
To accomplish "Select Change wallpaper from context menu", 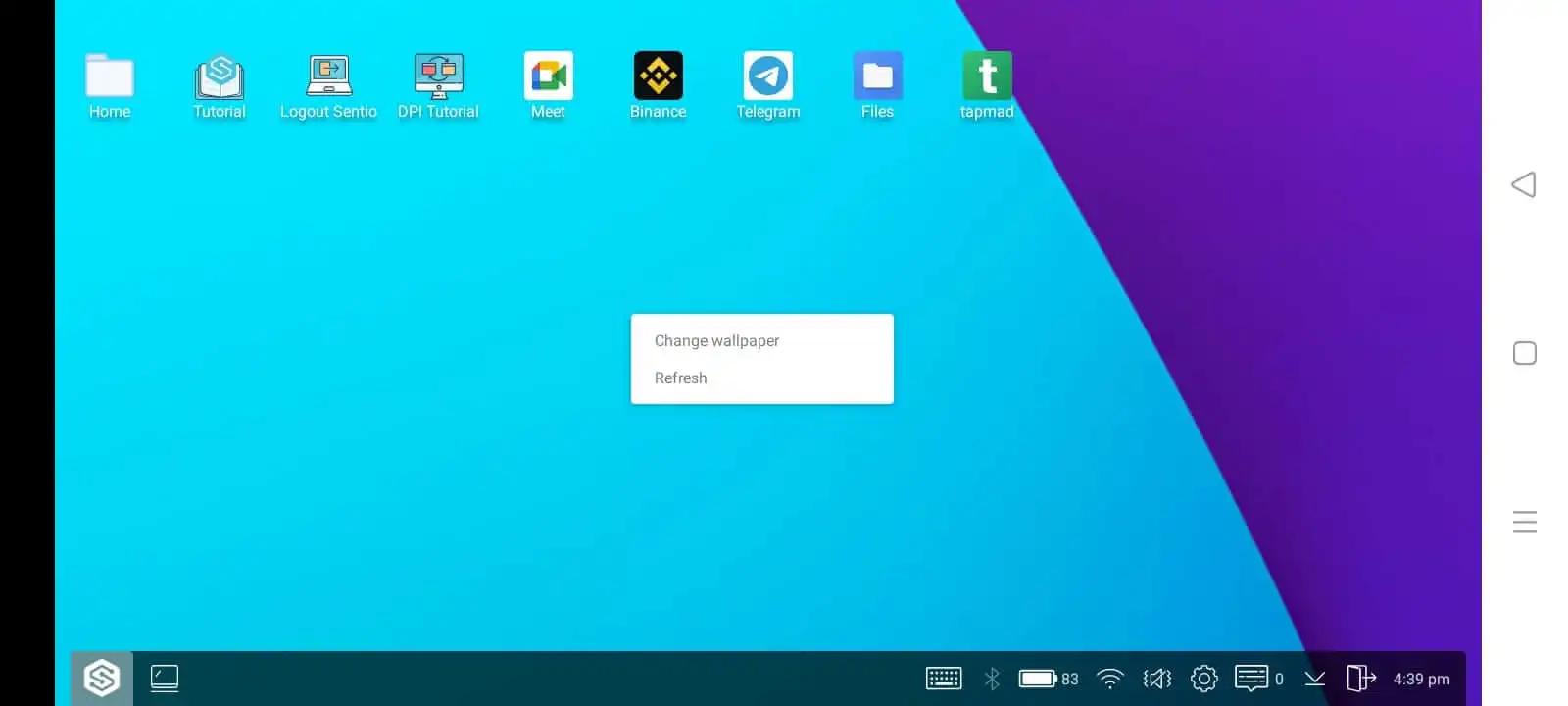I will (716, 340).
